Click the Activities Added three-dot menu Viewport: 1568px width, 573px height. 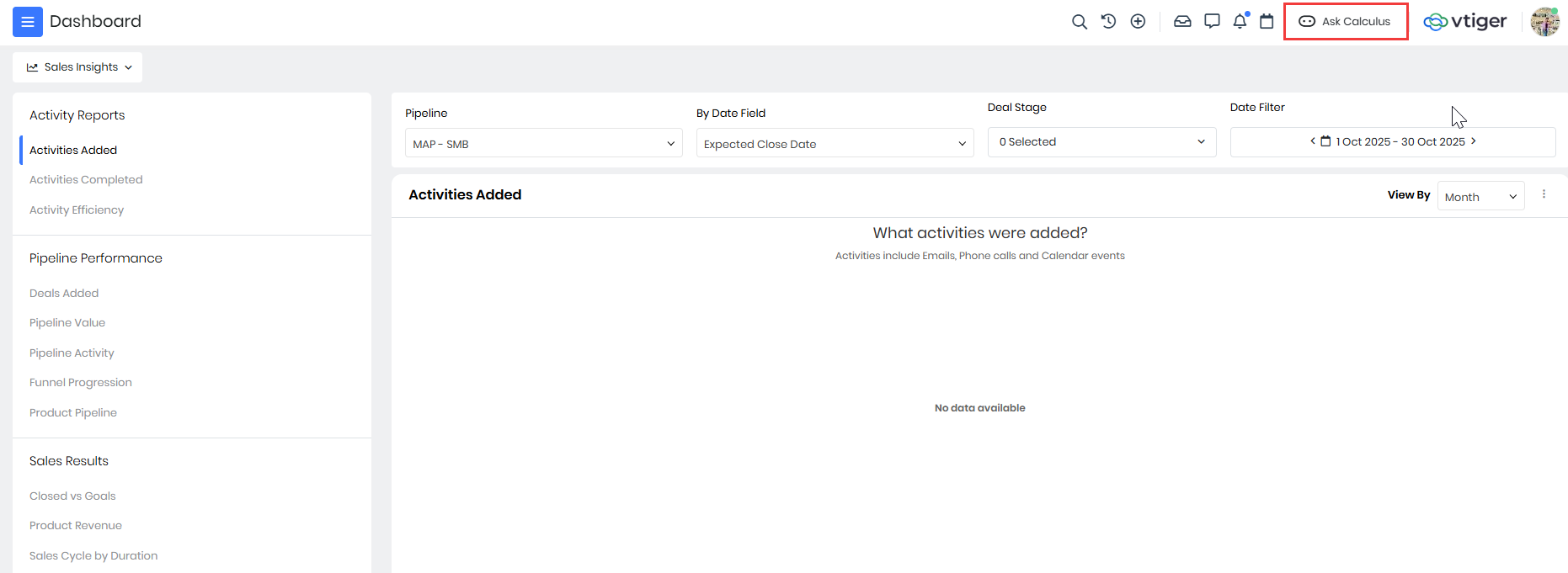pos(1544,194)
